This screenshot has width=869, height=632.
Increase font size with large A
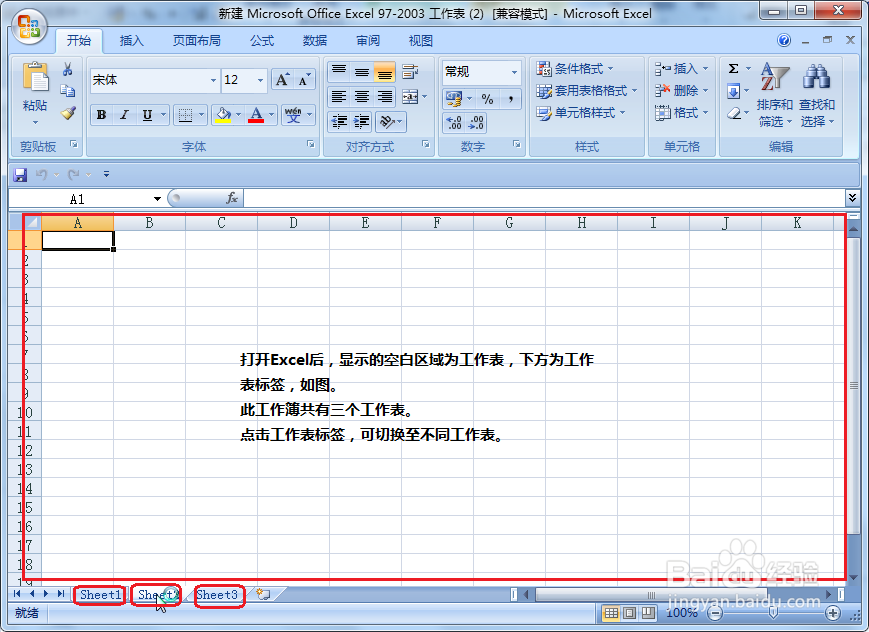pos(282,80)
